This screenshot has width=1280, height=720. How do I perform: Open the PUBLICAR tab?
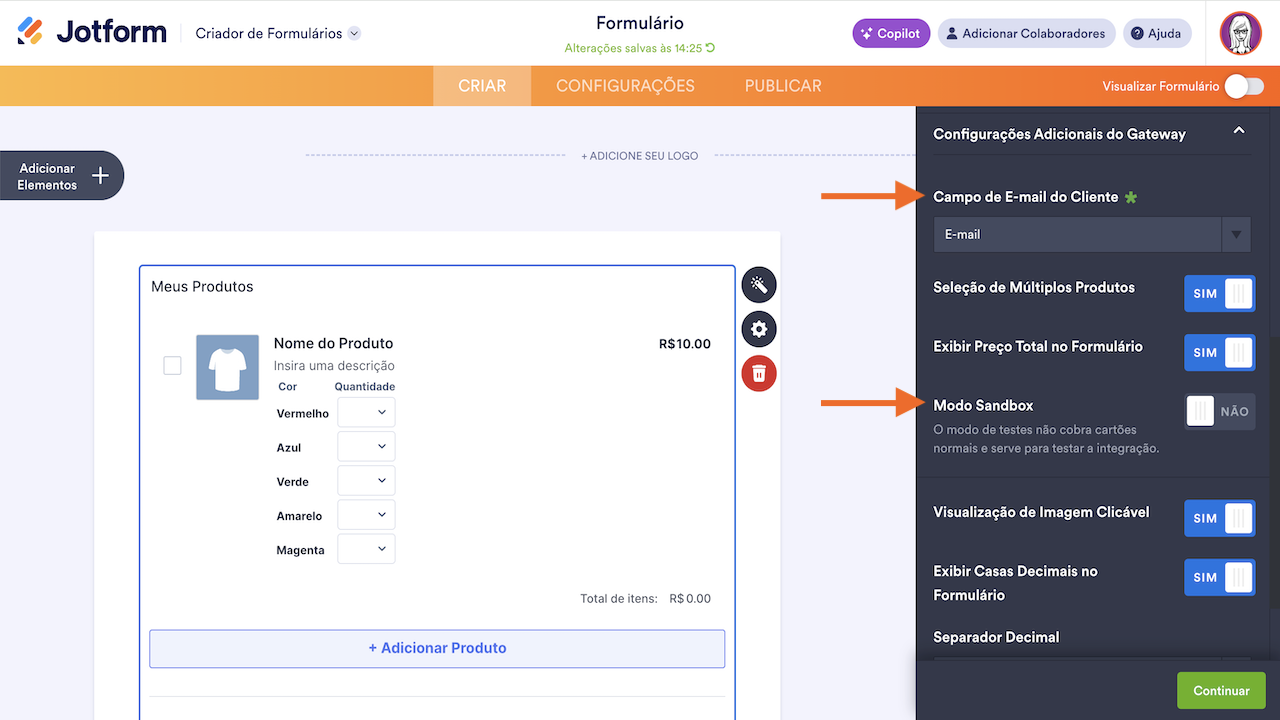(x=782, y=86)
